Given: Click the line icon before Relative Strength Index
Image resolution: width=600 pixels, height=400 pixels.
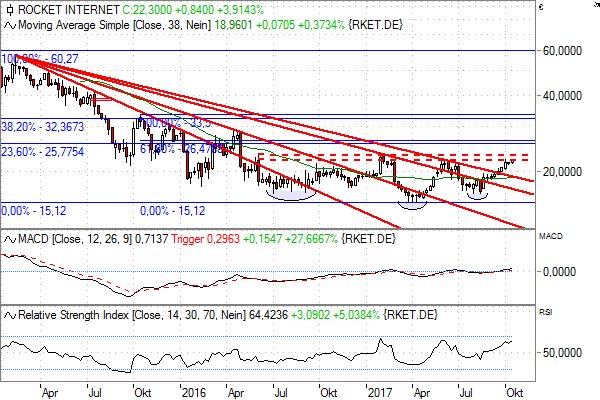Looking at the screenshot, I should pyautogui.click(x=10, y=315).
